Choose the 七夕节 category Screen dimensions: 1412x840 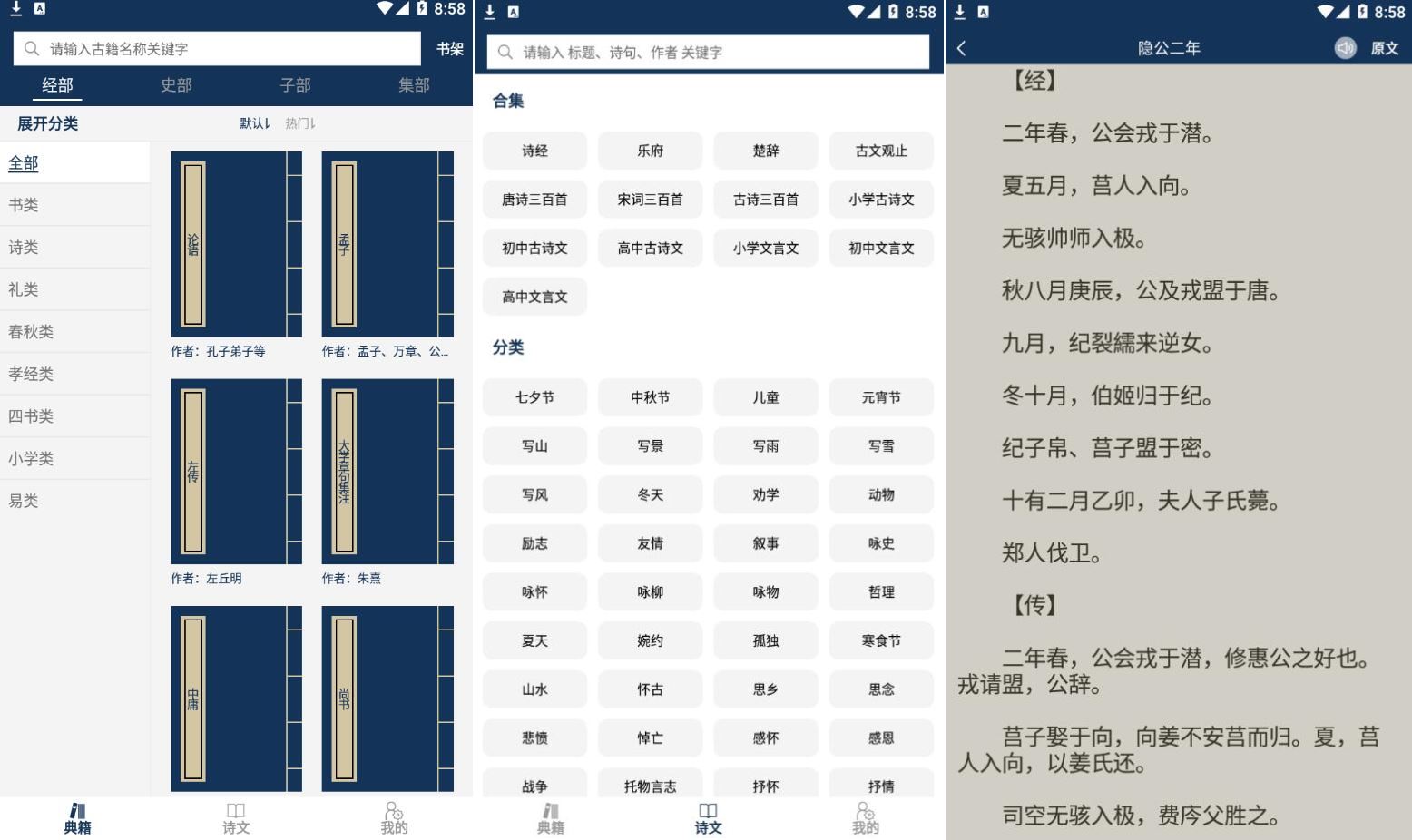pos(534,397)
